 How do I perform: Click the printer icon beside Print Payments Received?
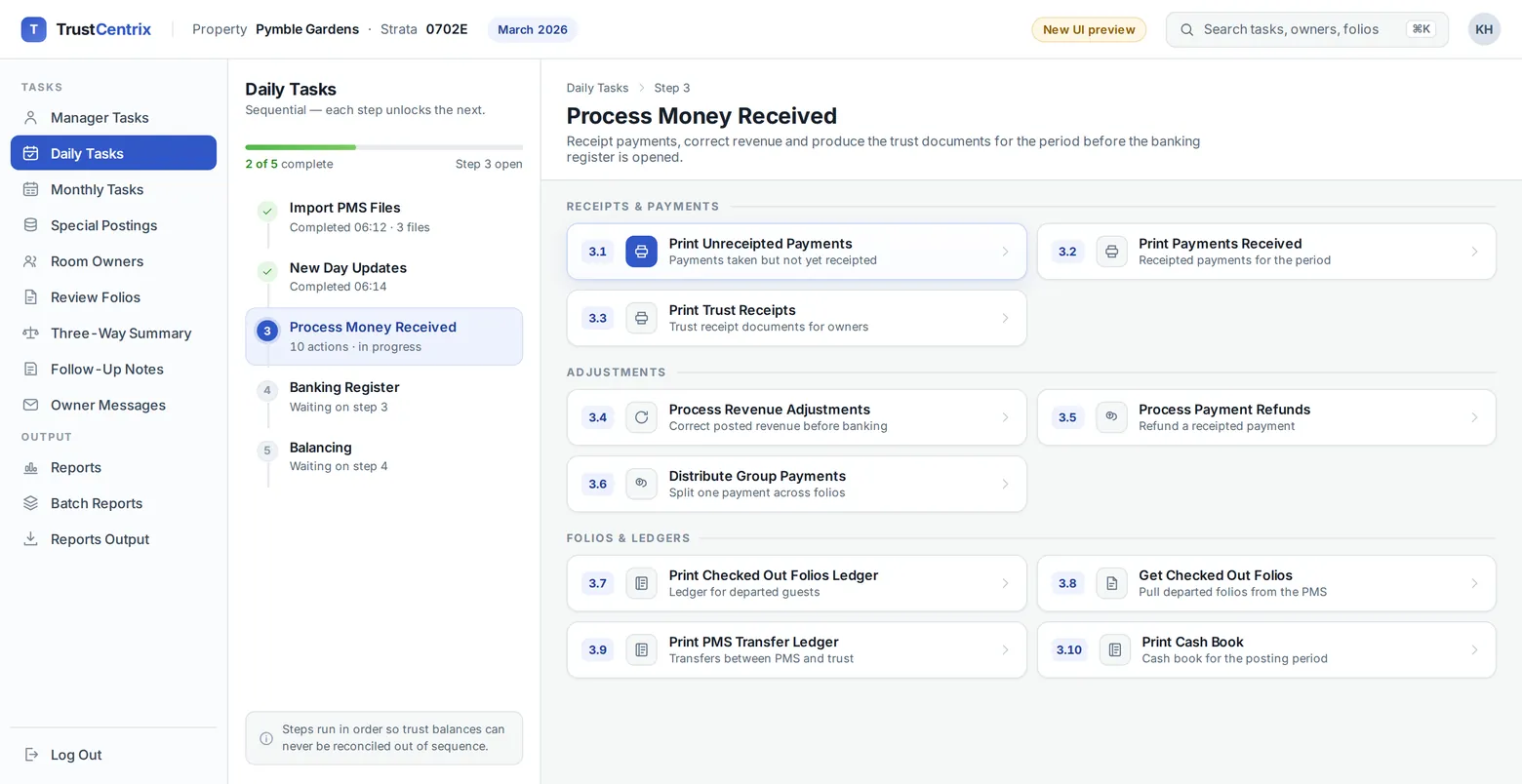click(x=1111, y=252)
